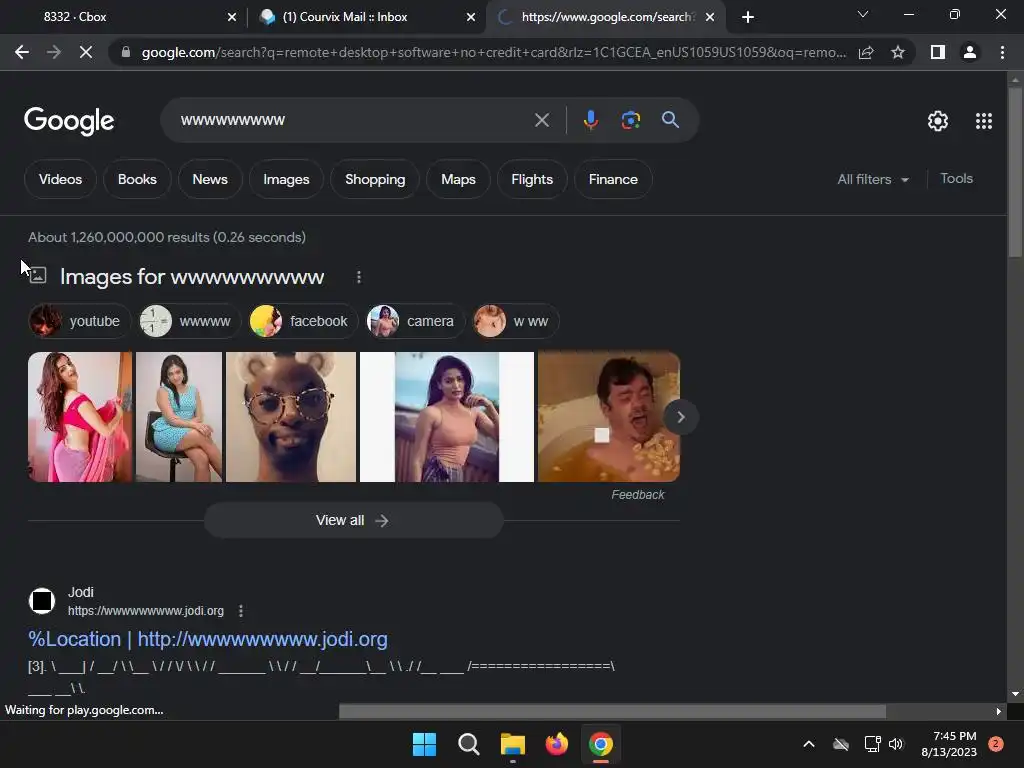Open the Chrome profile menu

click(x=970, y=52)
